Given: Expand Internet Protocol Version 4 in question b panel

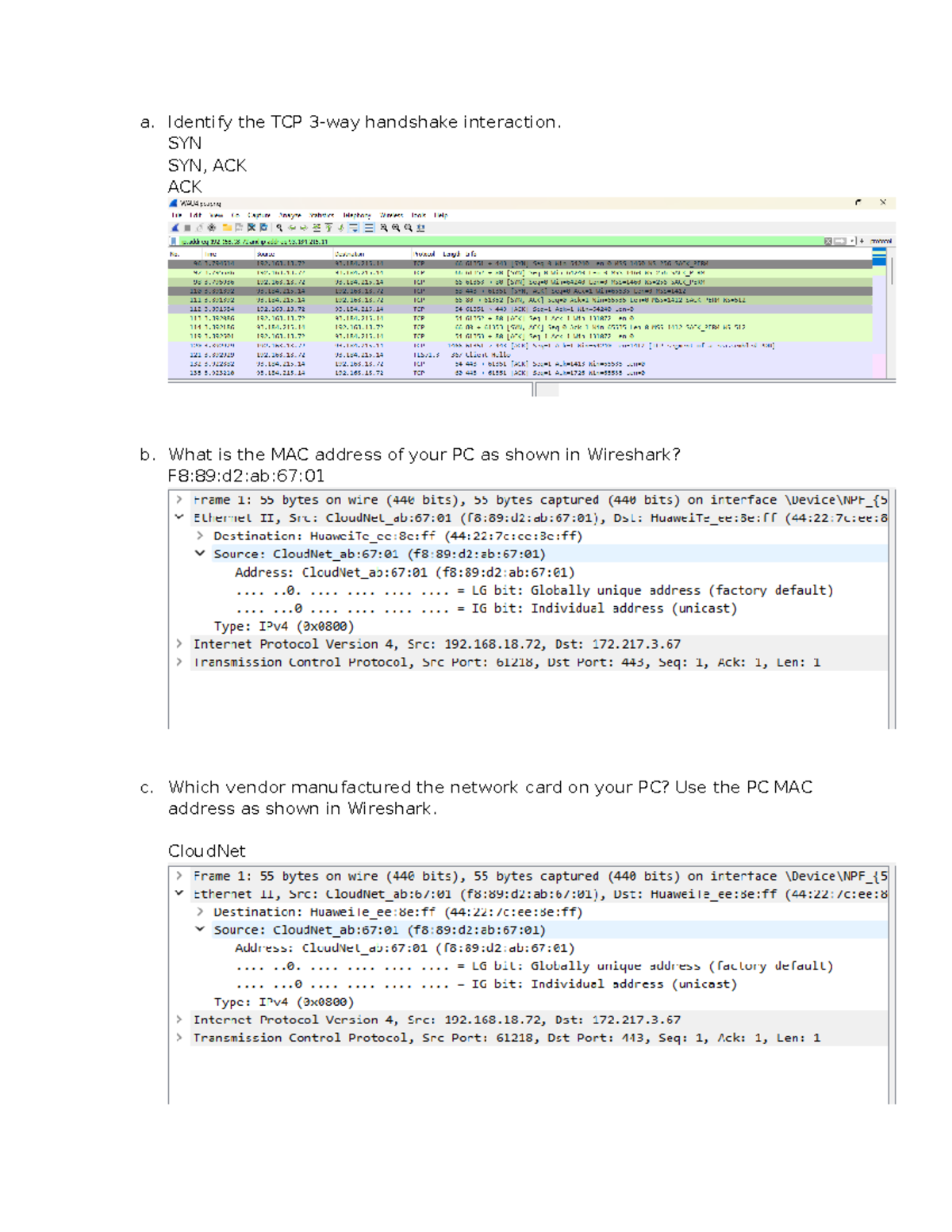Looking at the screenshot, I should tap(180, 644).
